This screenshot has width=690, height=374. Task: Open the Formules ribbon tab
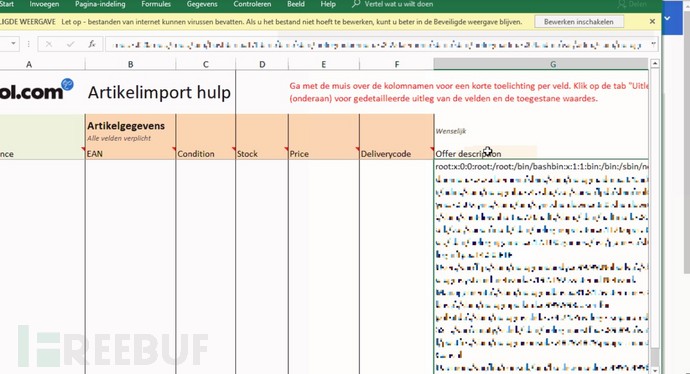tap(156, 4)
